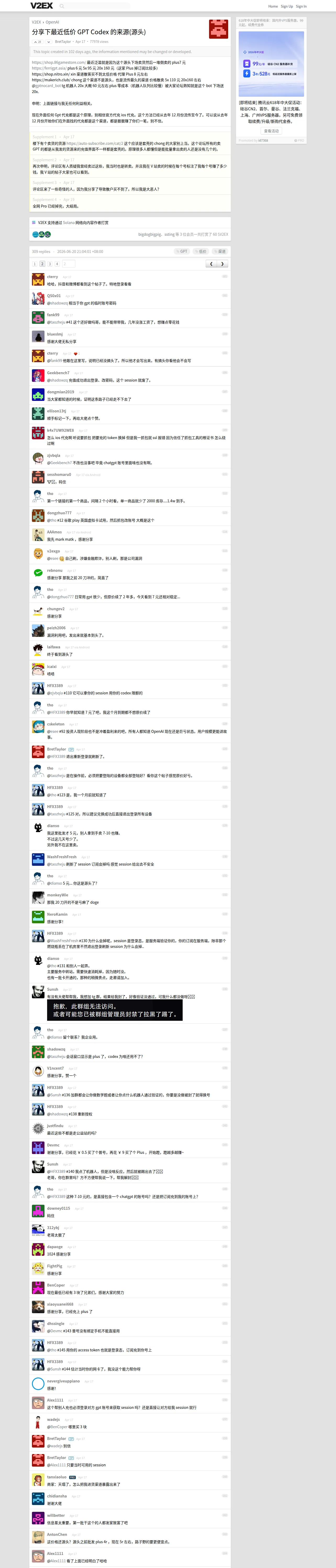Open QS0x01's avatar
The image size is (336, 1568).
pos(38,298)
